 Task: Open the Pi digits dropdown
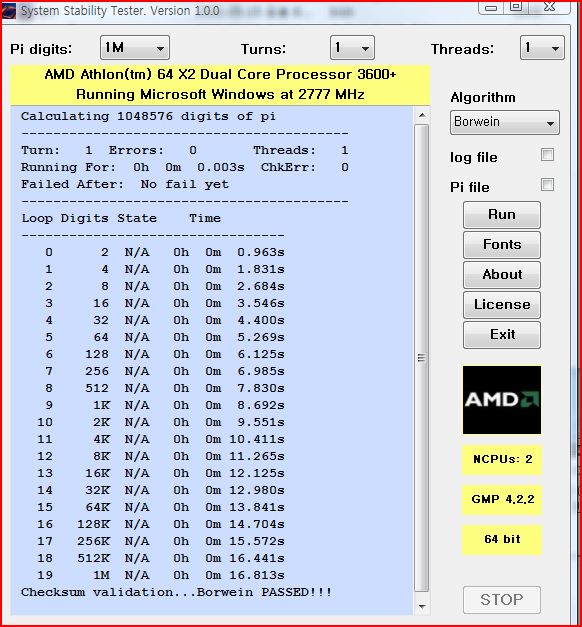coord(135,48)
